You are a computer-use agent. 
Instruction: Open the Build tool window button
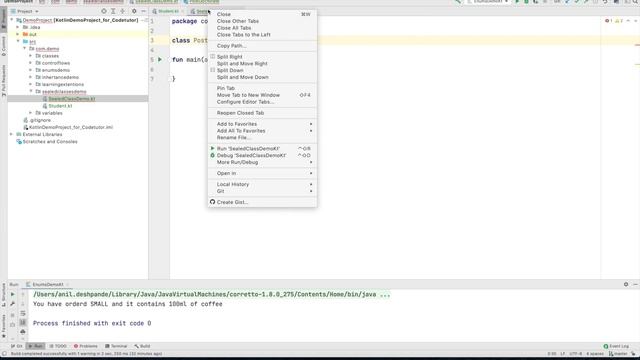(x=142, y=346)
